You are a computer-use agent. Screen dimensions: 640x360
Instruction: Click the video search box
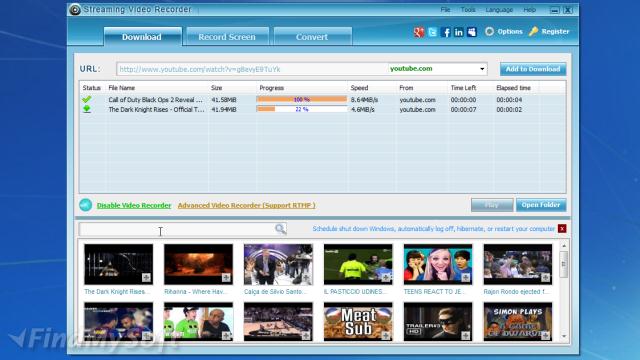(182, 229)
